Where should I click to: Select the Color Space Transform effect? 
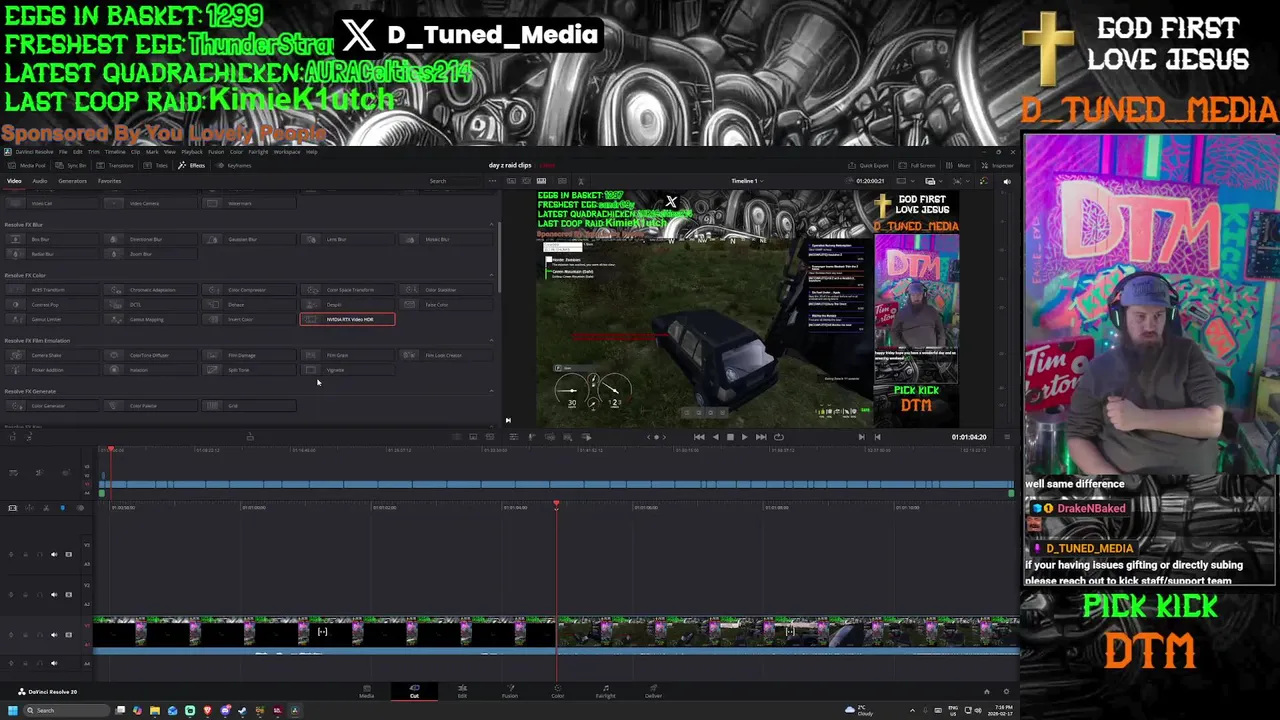coord(347,290)
